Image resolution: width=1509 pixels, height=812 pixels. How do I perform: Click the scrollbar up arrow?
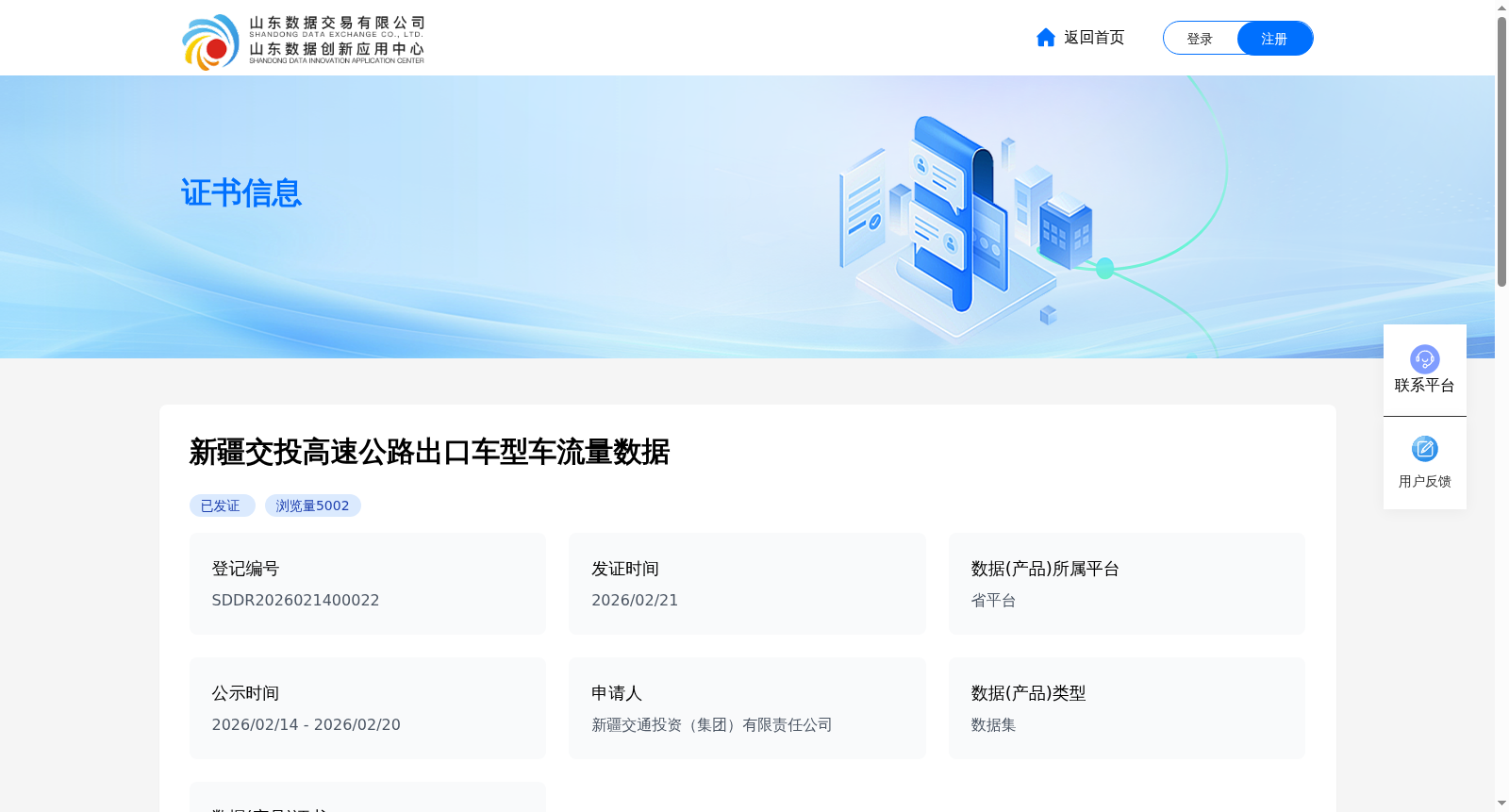pyautogui.click(x=1501, y=8)
